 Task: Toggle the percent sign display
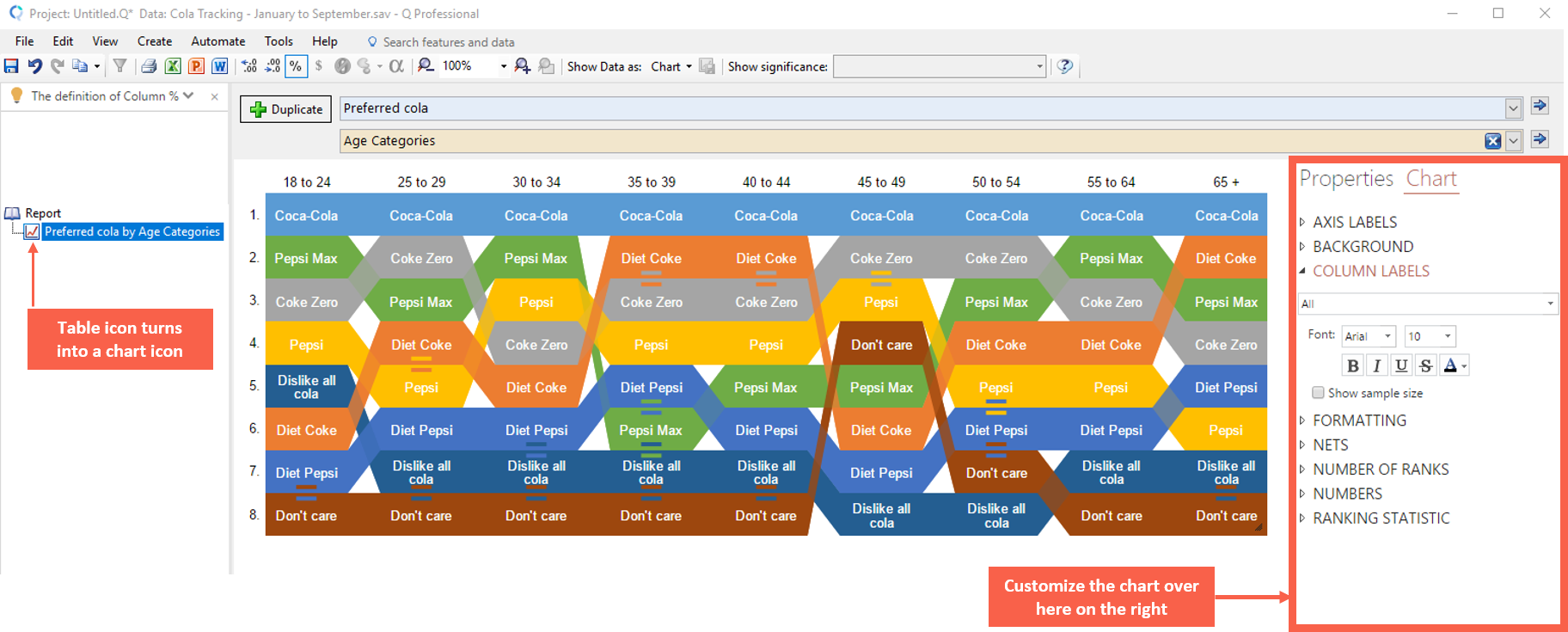pyautogui.click(x=296, y=66)
